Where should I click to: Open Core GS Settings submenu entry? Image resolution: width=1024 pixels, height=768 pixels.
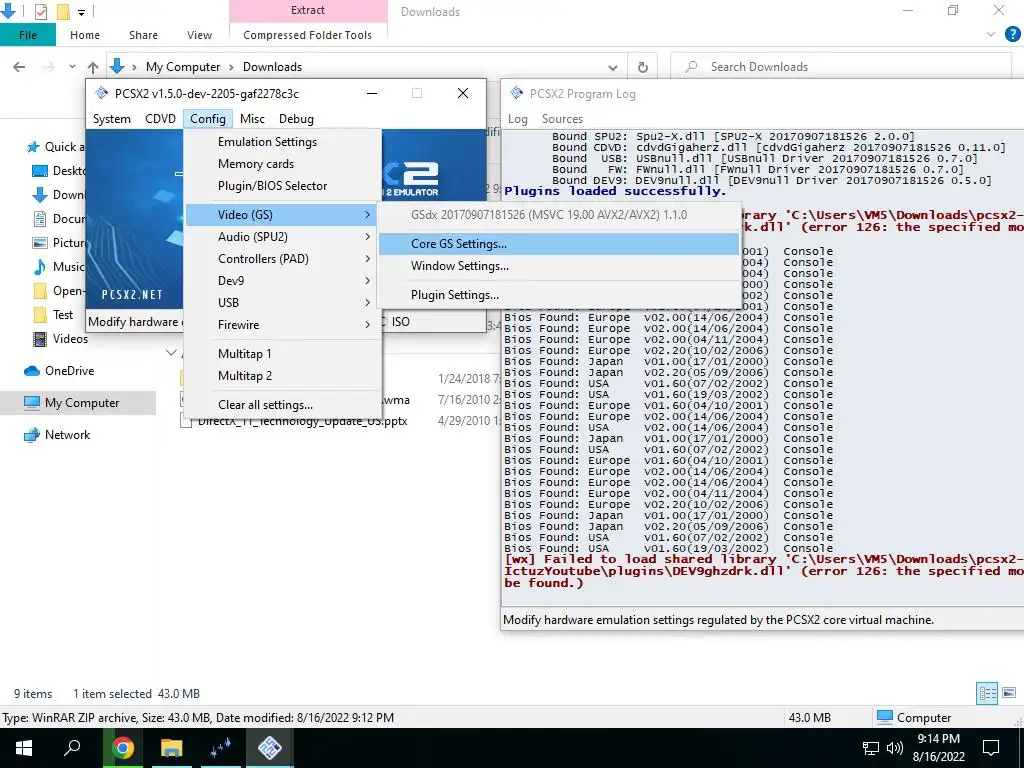pos(558,244)
